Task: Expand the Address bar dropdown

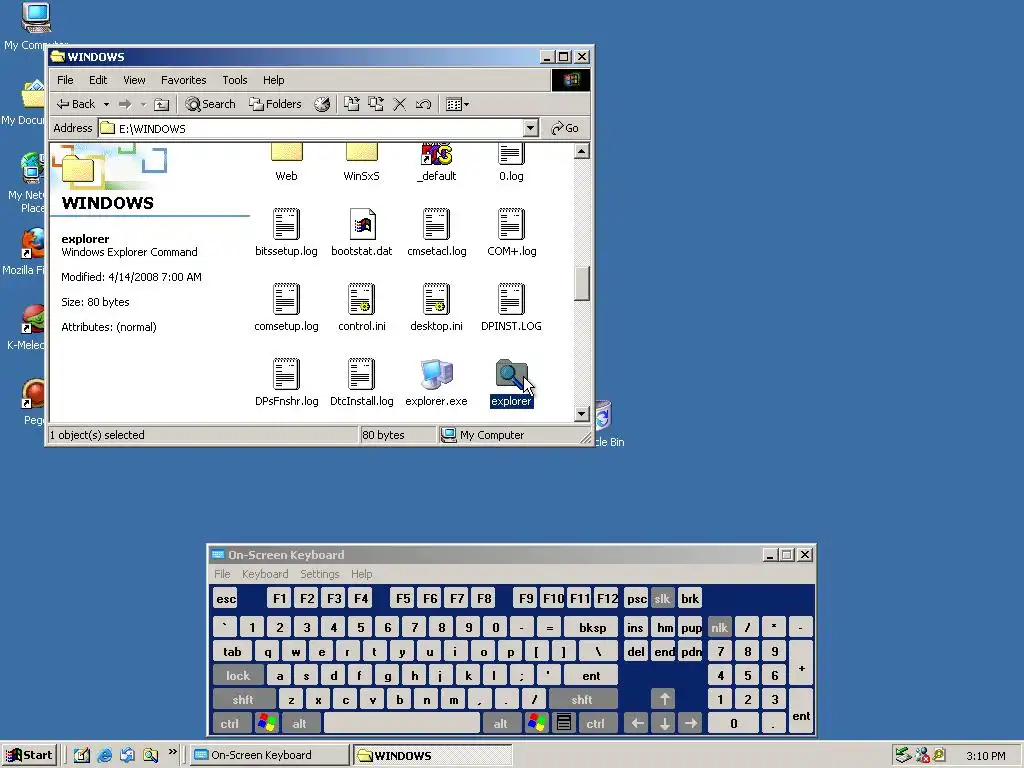Action: pyautogui.click(x=531, y=128)
